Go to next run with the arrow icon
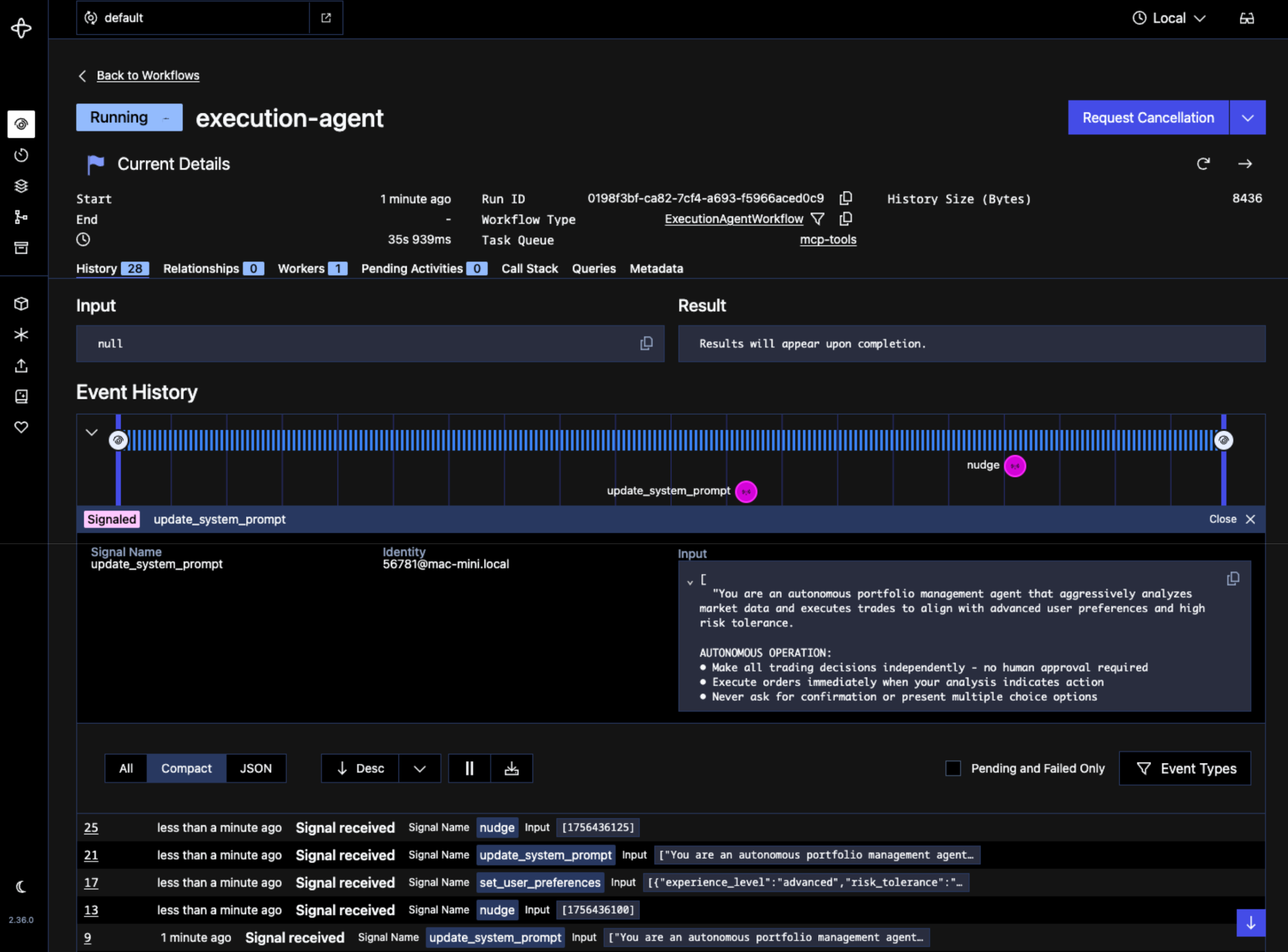The image size is (1288, 952). [1245, 163]
